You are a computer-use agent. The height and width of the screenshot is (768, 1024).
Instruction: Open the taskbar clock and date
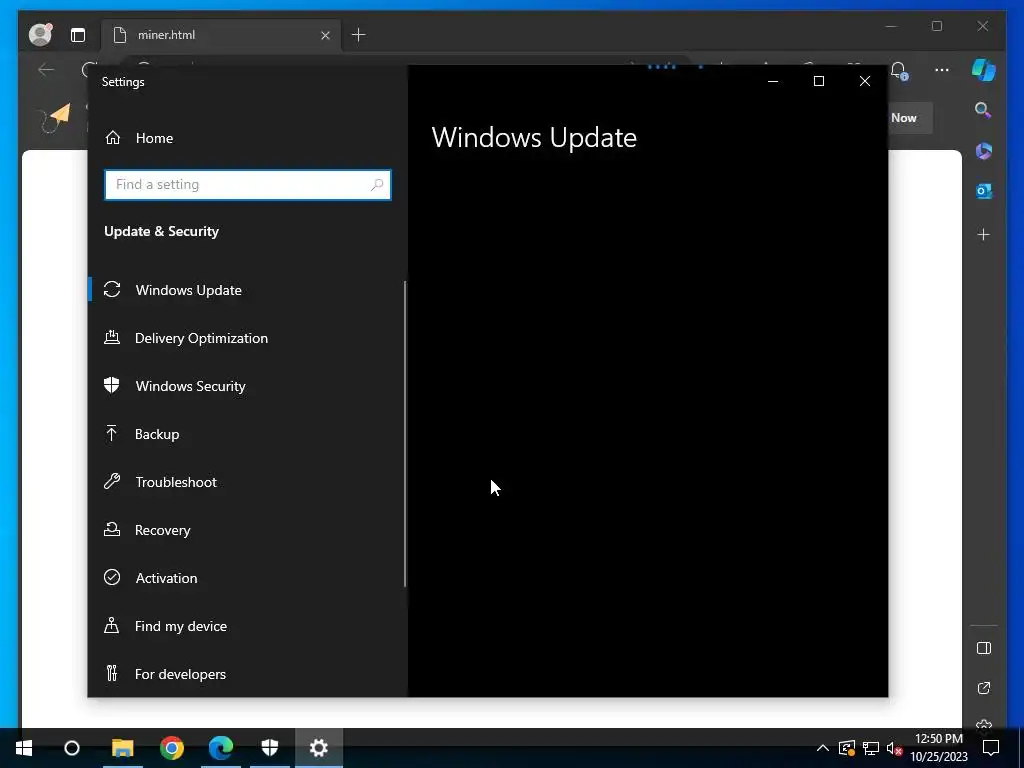pyautogui.click(x=938, y=748)
